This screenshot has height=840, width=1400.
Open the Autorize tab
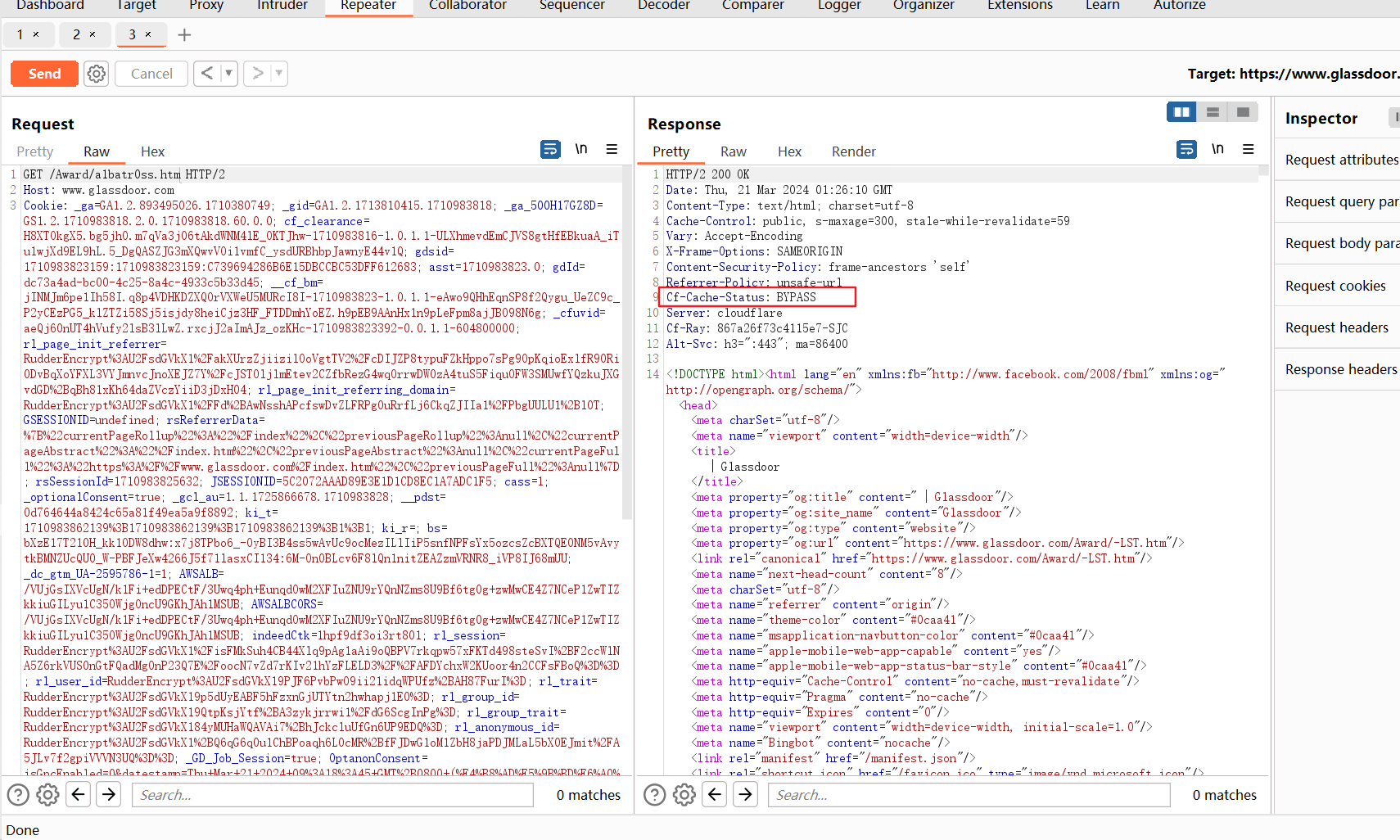[1180, 6]
